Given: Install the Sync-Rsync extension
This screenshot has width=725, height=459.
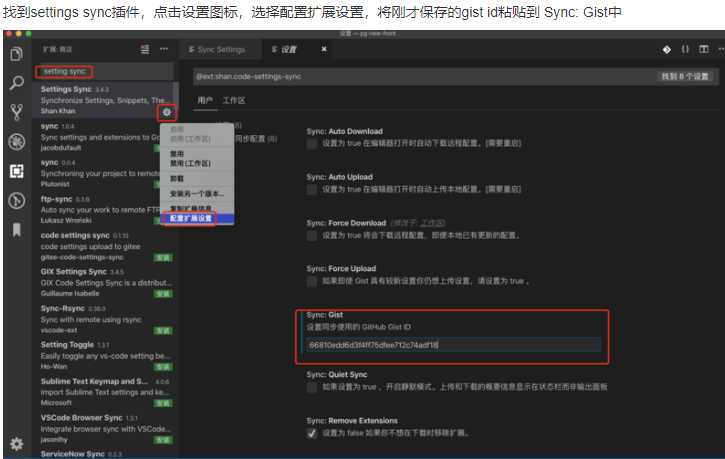Looking at the screenshot, I should click(x=163, y=330).
